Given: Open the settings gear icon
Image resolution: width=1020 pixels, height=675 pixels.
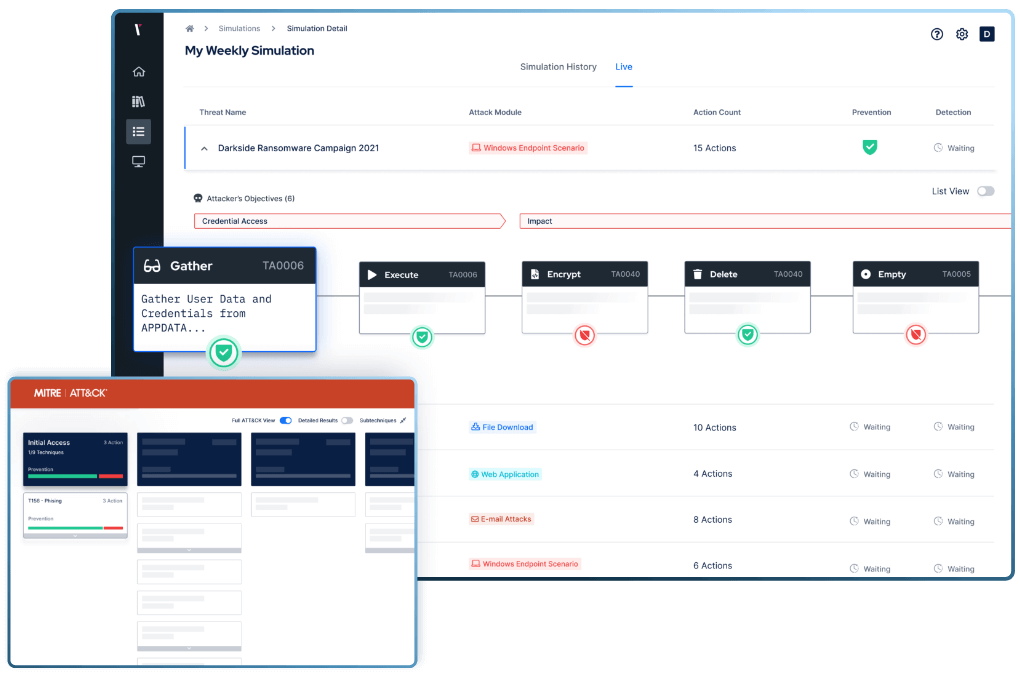Looking at the screenshot, I should click(961, 33).
